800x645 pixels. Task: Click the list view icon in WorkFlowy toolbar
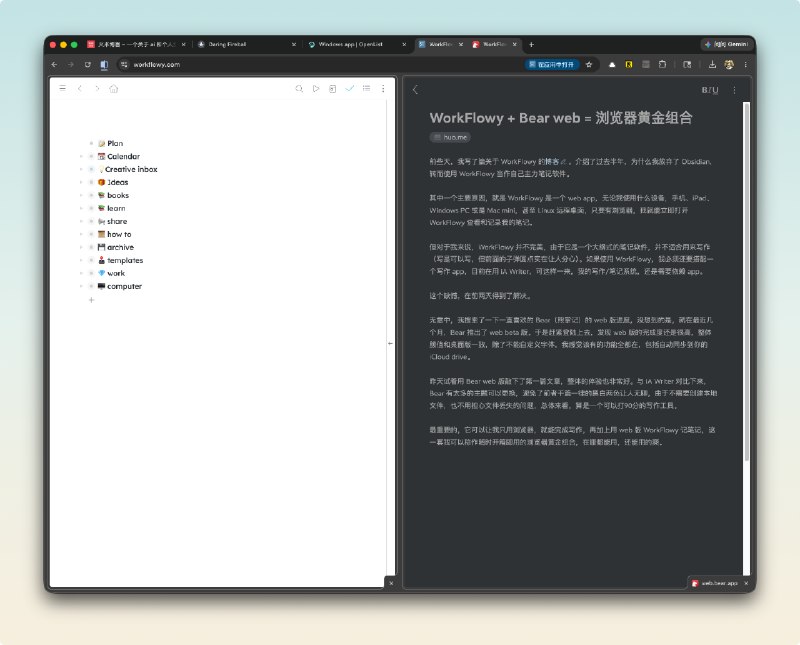[366, 88]
